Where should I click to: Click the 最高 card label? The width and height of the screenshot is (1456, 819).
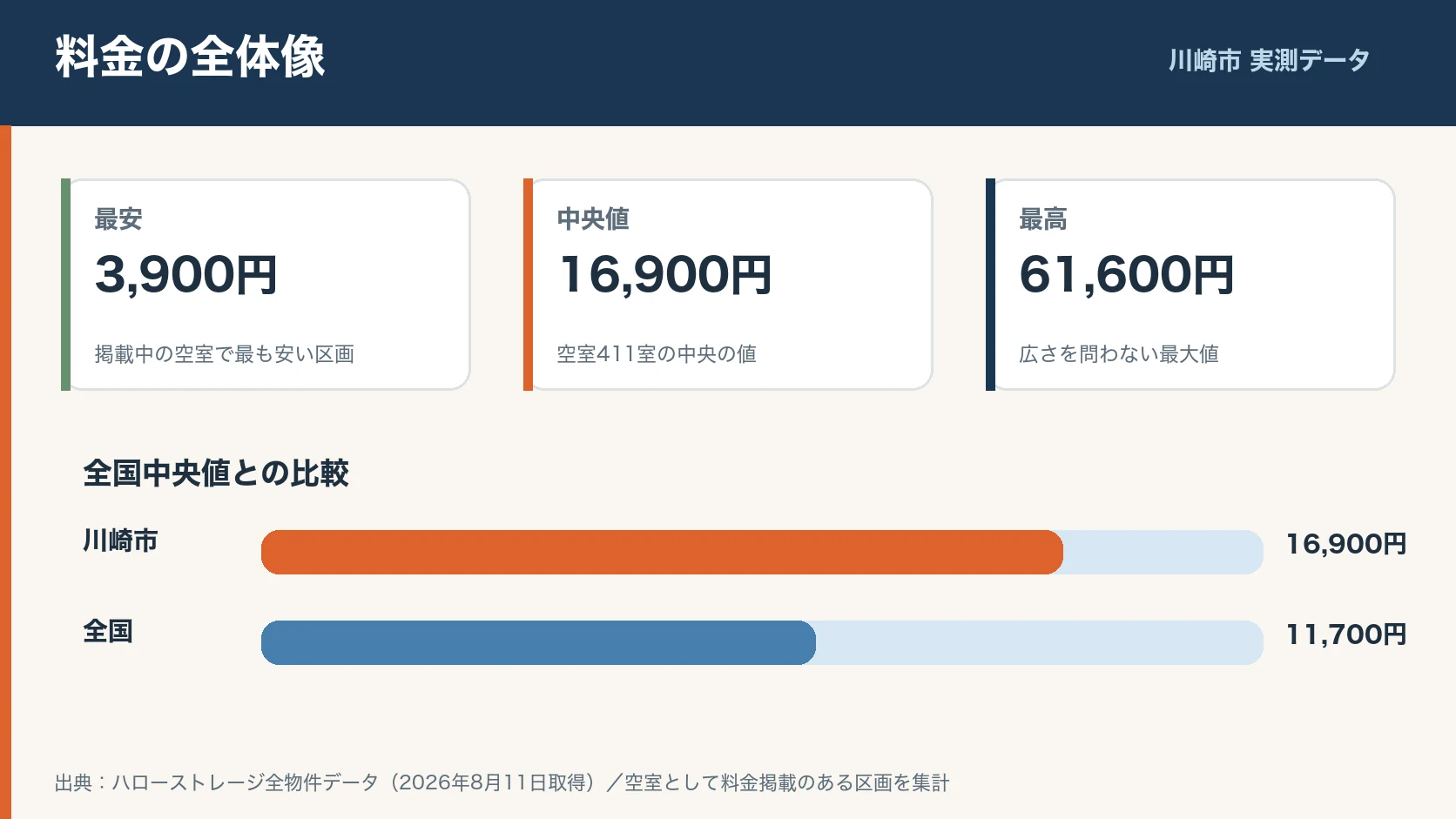[1043, 218]
